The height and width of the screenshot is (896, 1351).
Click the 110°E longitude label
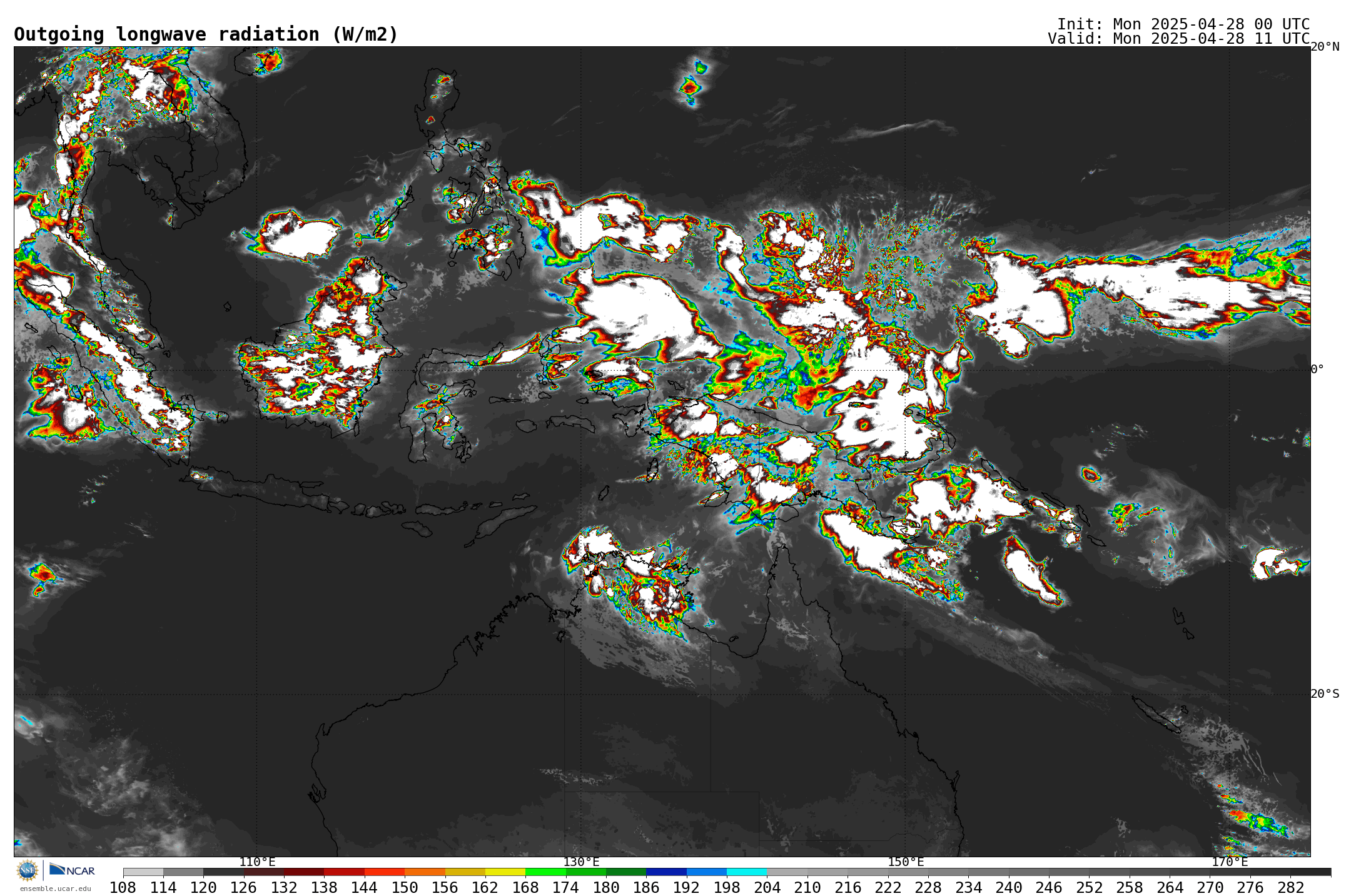[x=257, y=862]
